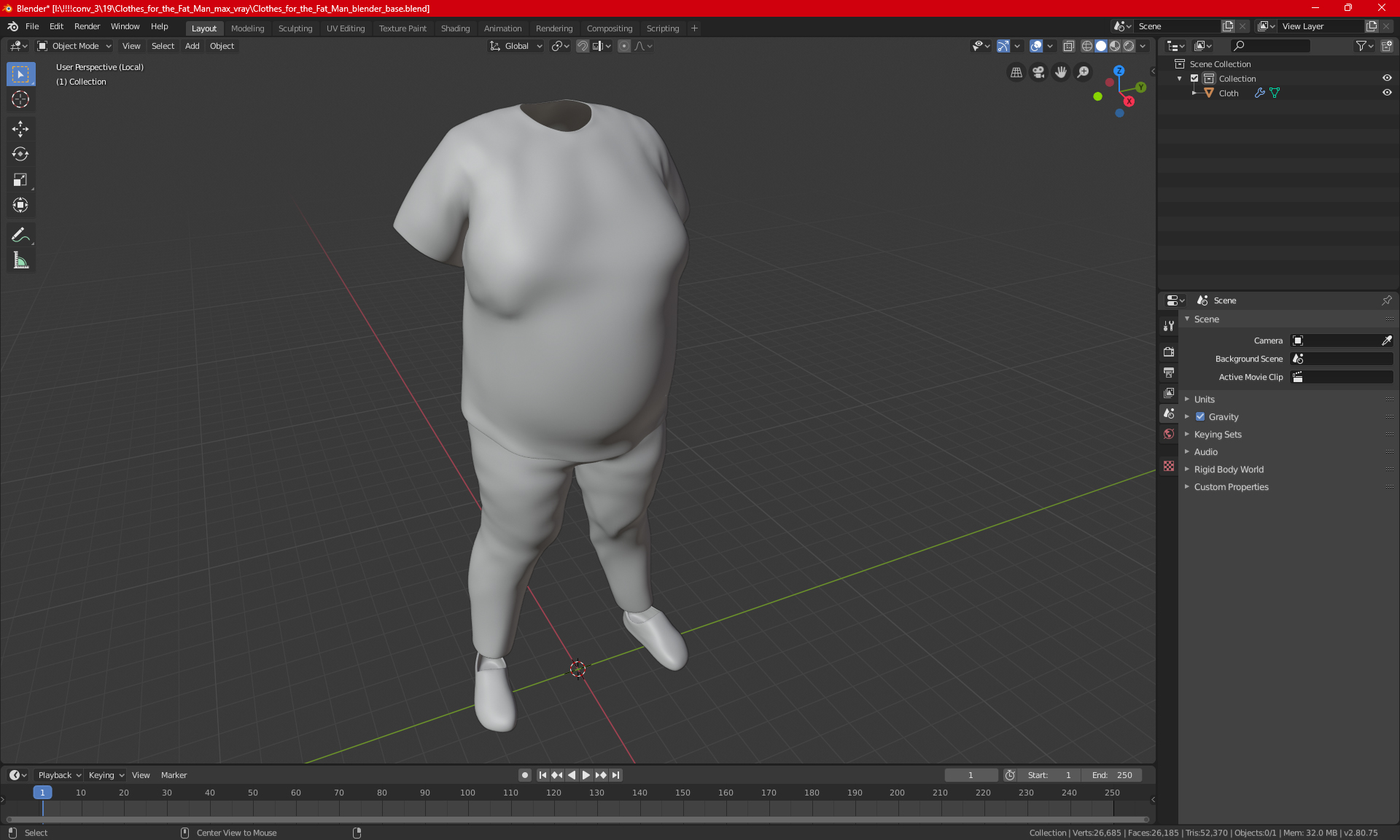Screen dimensions: 1400x840
Task: Play the animation forward
Action: [x=586, y=775]
